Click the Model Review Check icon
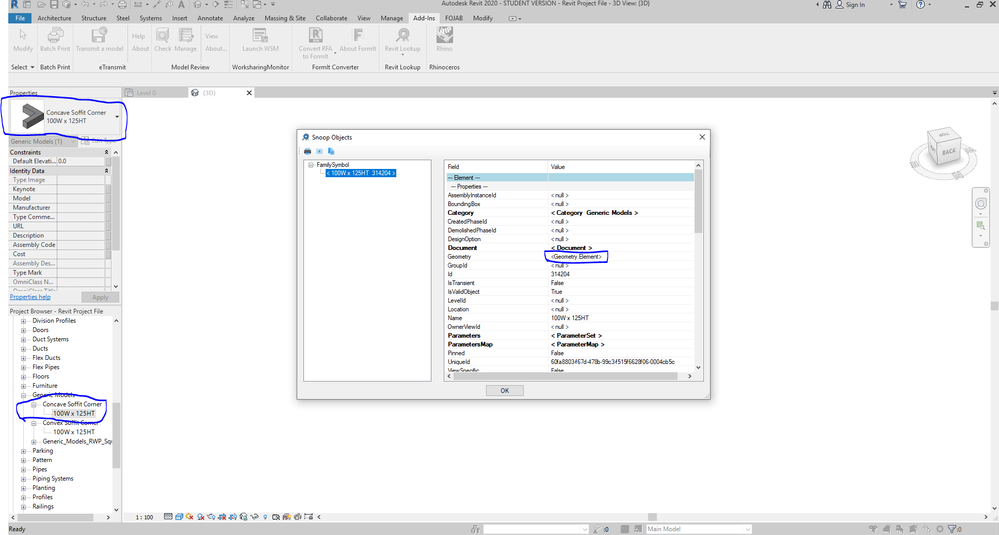Viewport: 999px width, 535px height. point(162,35)
